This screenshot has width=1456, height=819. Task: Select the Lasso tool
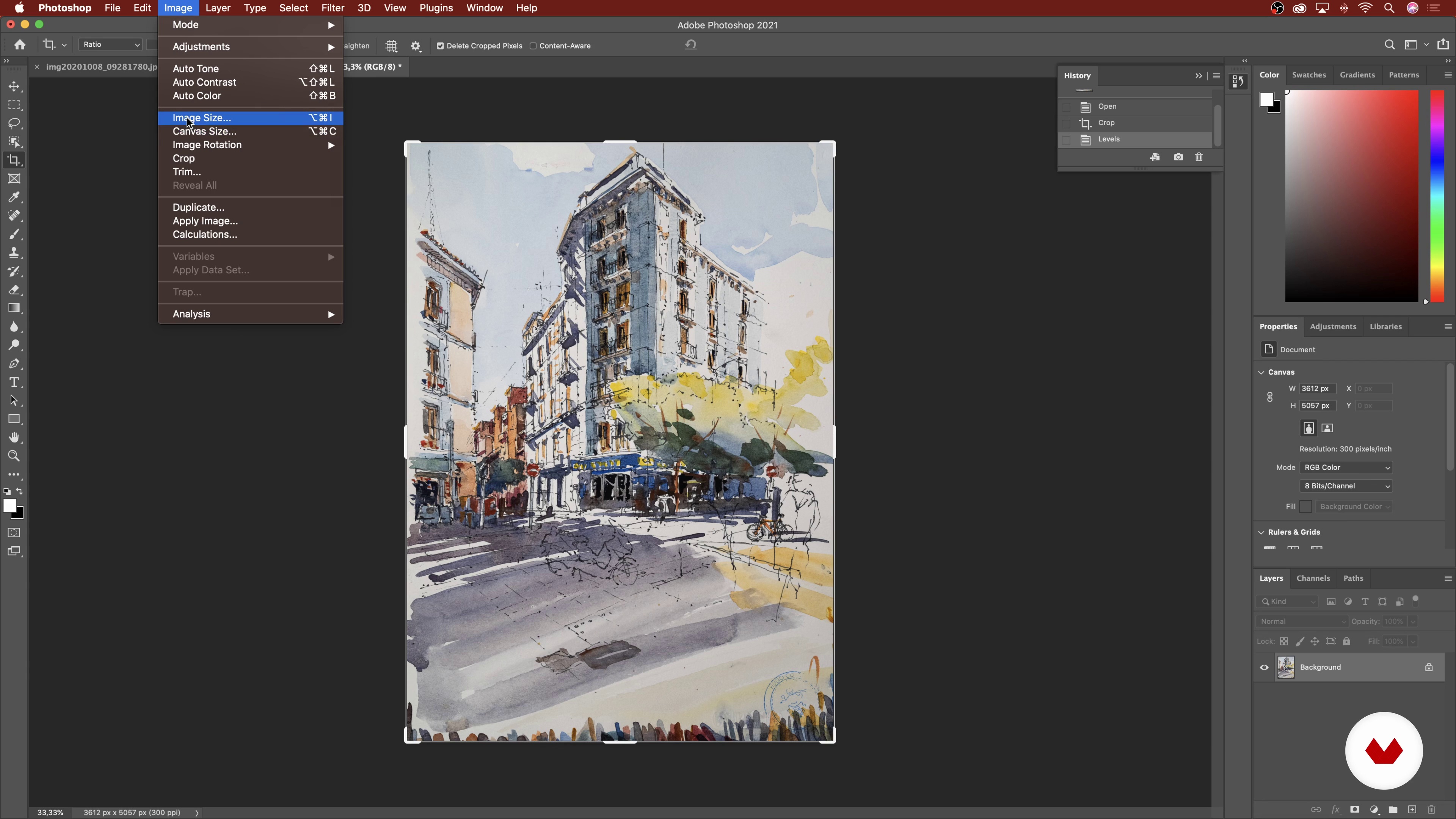click(14, 123)
